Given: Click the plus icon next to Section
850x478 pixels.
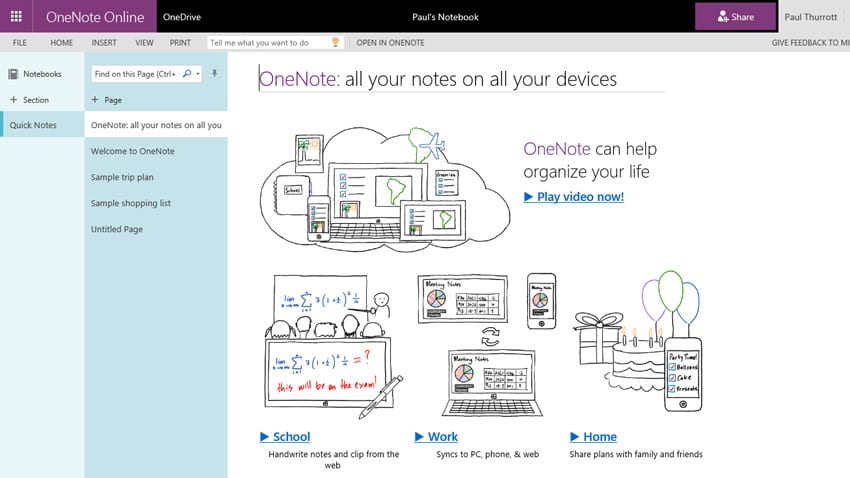Looking at the screenshot, I should 14,100.
